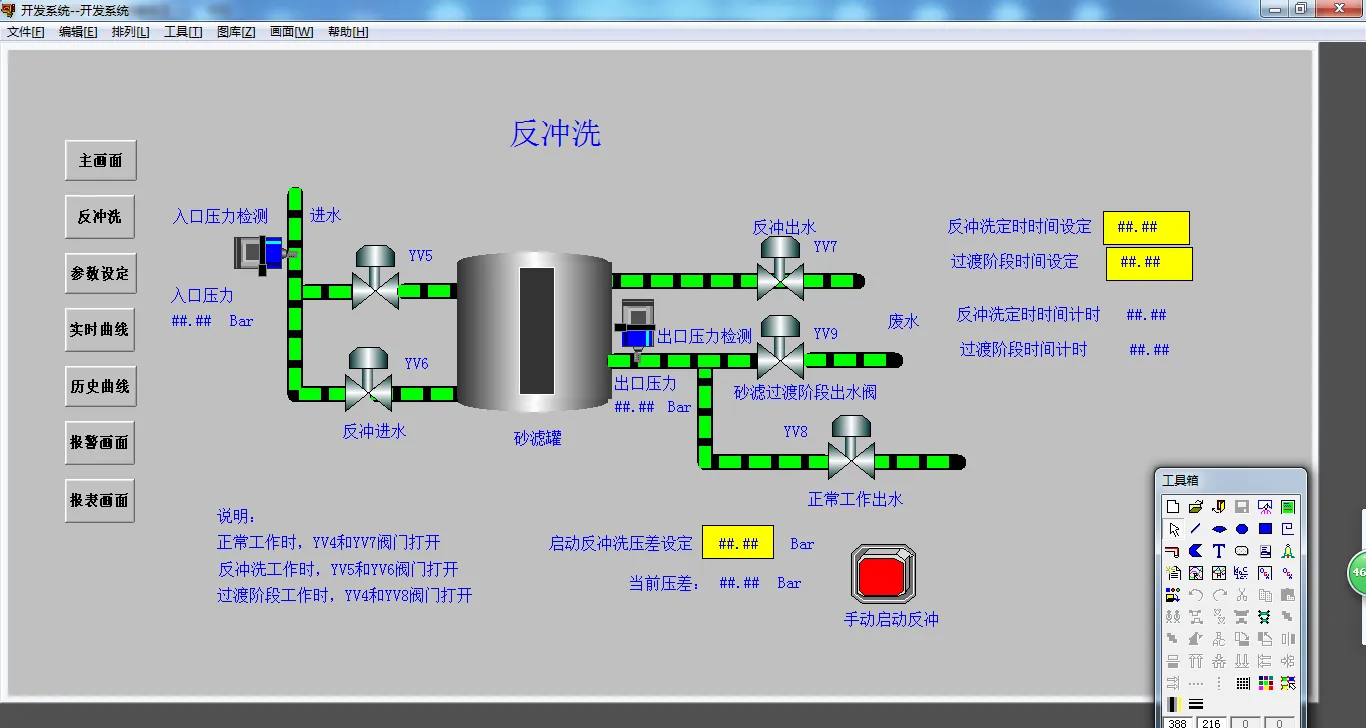Toggle the grid display icon
This screenshot has width=1366, height=728.
[x=1243, y=682]
